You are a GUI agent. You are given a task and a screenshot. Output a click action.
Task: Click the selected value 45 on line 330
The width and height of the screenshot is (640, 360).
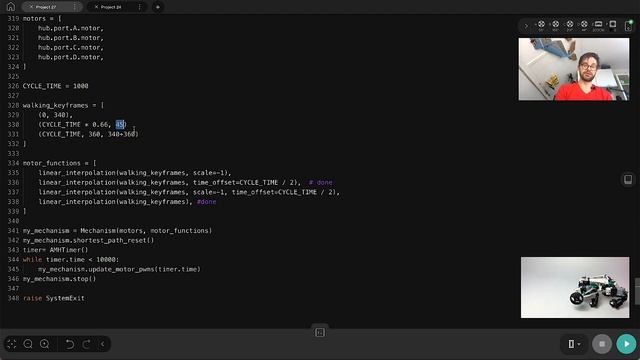120,124
